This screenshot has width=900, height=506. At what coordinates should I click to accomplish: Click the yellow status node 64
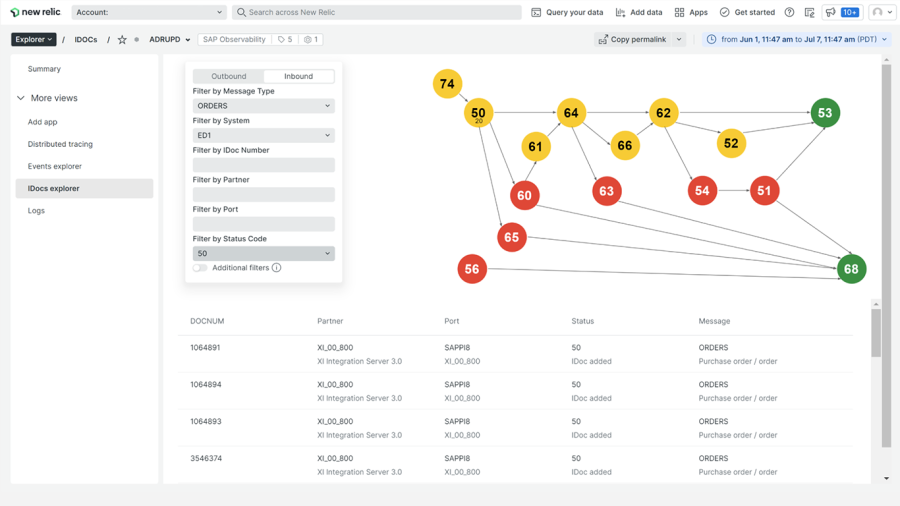pyautogui.click(x=571, y=112)
